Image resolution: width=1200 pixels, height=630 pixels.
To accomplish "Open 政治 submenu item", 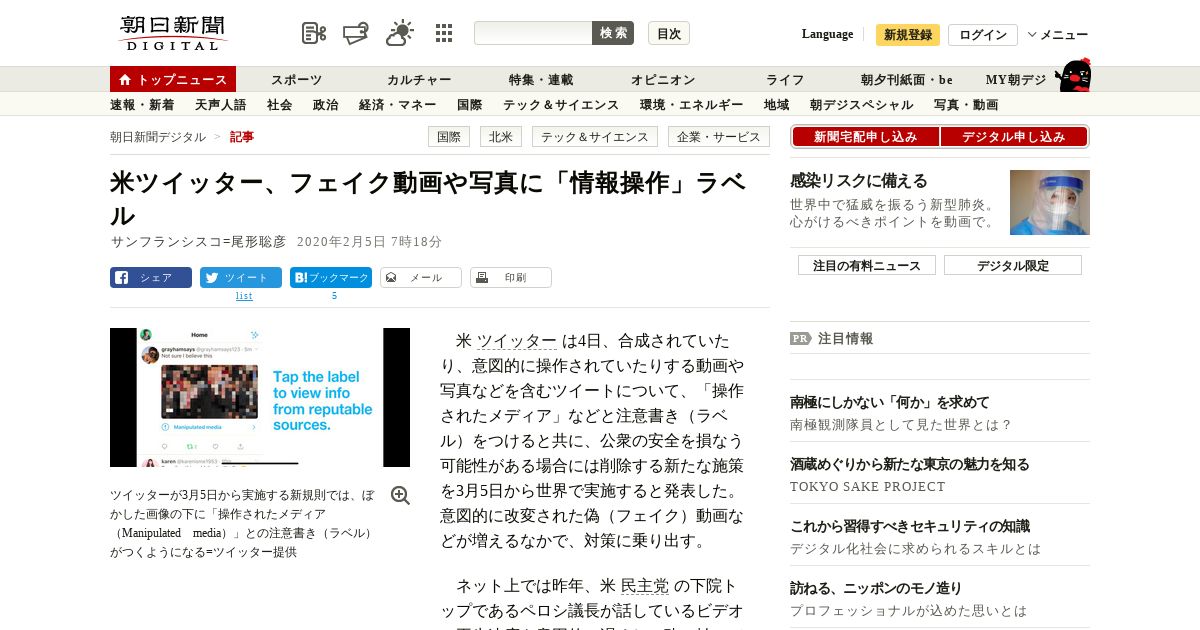I will tap(325, 104).
